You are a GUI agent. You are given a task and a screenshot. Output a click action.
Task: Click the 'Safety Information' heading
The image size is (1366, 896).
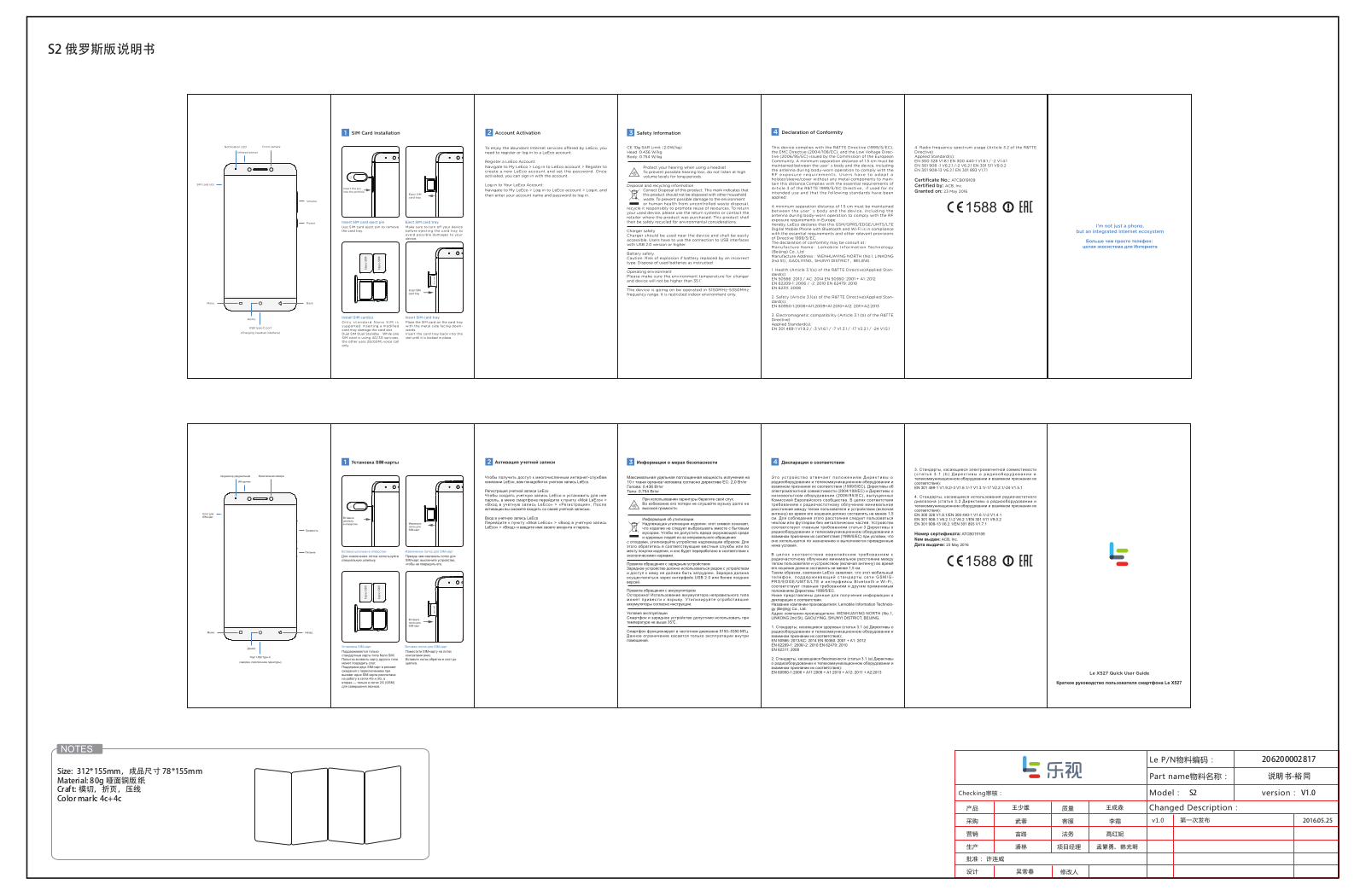[658, 133]
